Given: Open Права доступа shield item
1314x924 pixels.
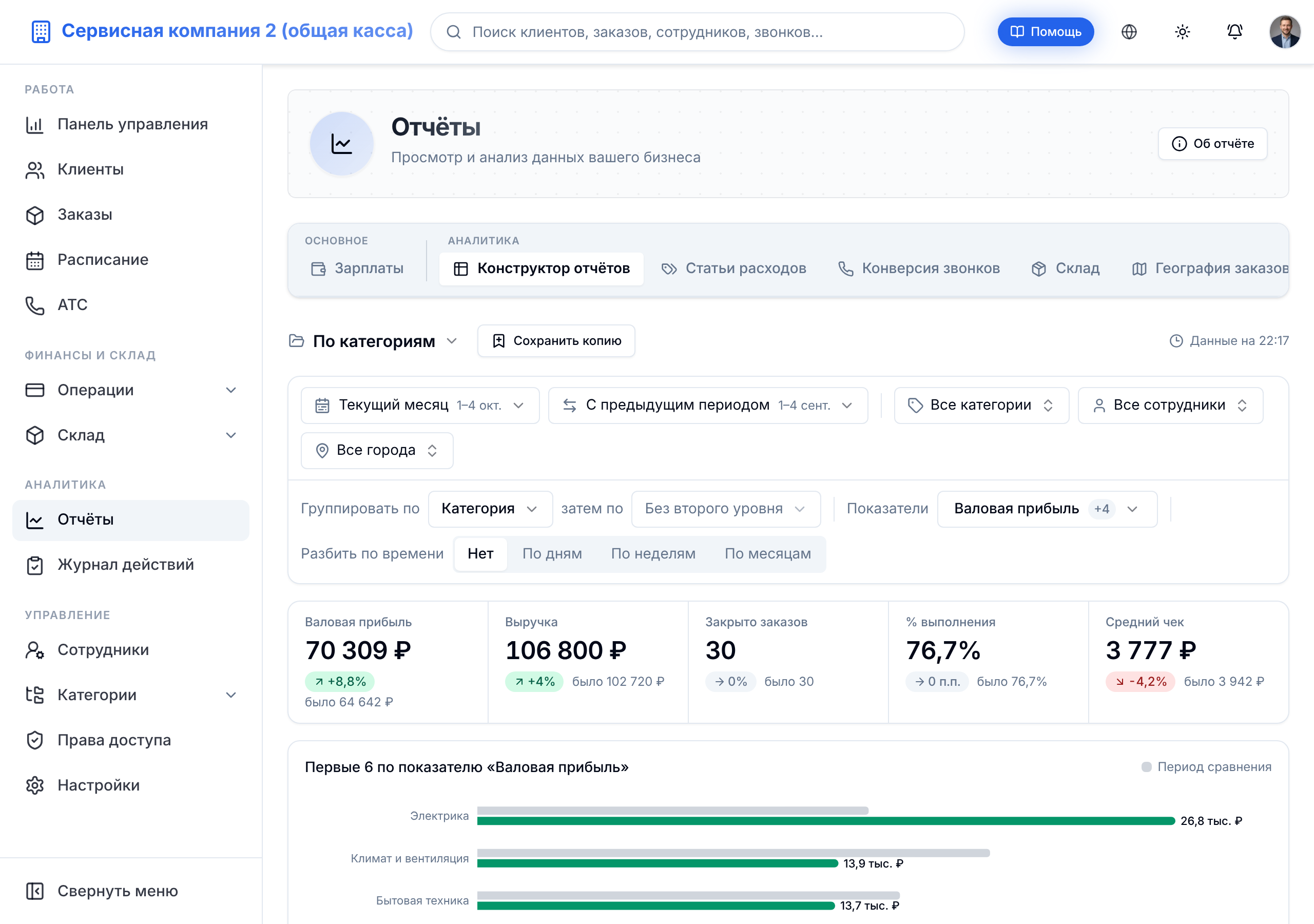Looking at the screenshot, I should click(130, 740).
